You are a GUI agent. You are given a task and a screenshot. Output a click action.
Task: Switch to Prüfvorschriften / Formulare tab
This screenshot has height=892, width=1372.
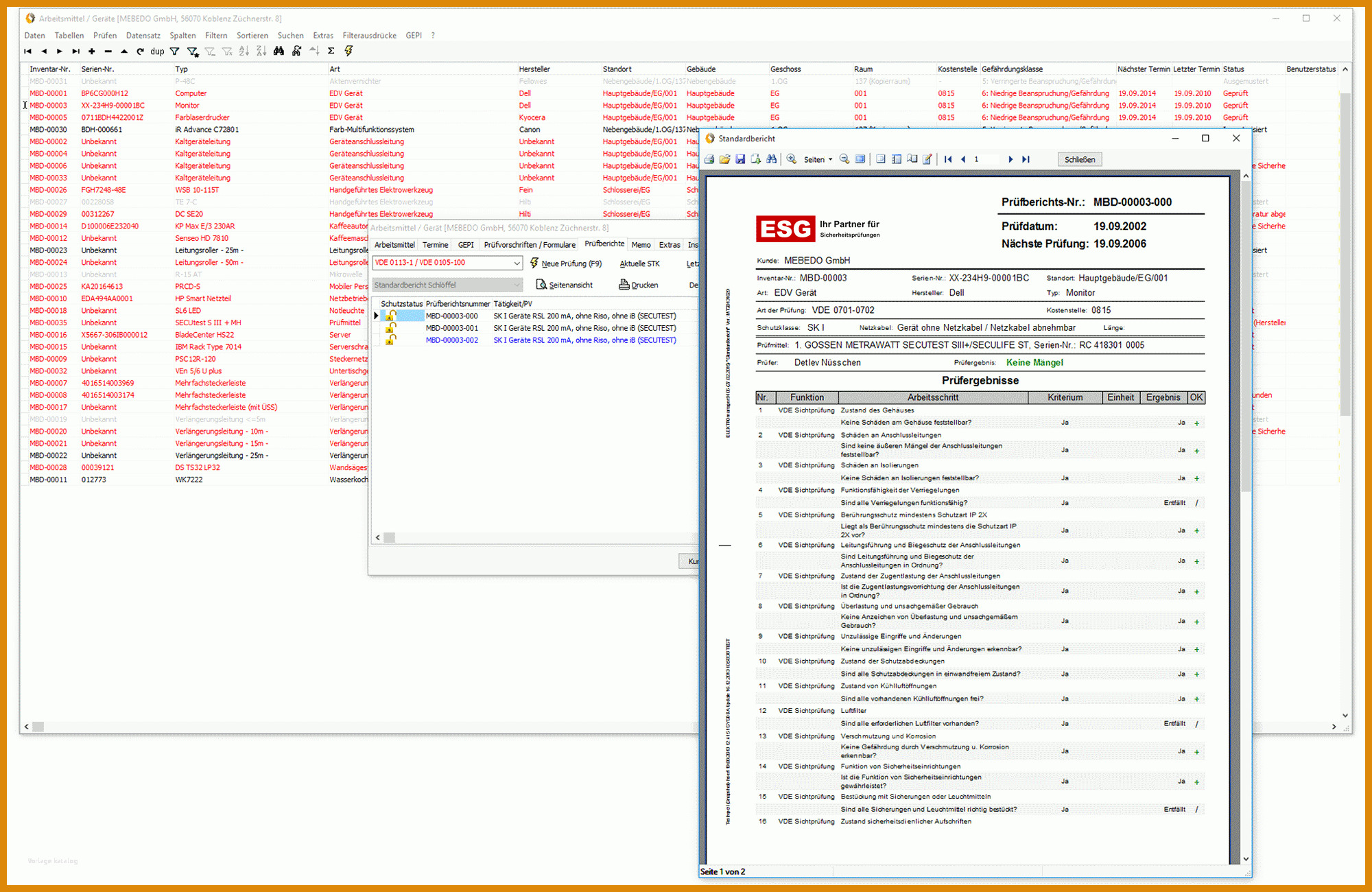530,245
